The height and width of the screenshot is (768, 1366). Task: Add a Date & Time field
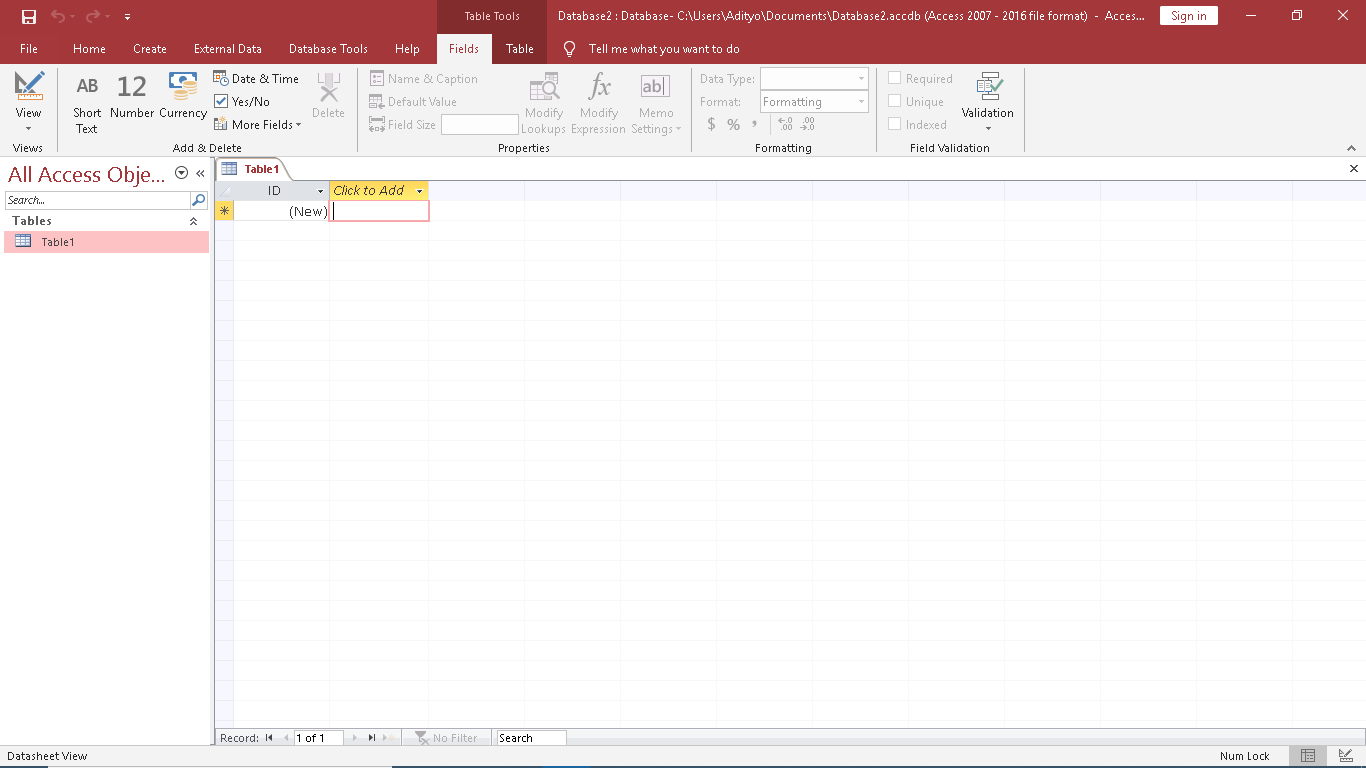[256, 79]
